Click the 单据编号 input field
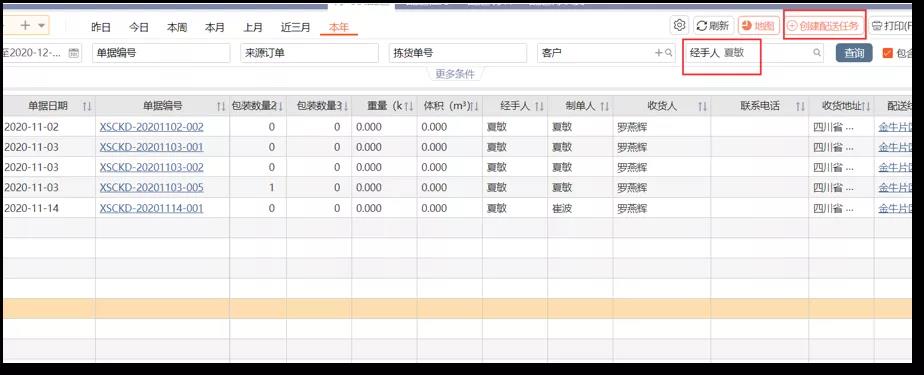Image resolution: width=924 pixels, height=375 pixels. pos(161,52)
